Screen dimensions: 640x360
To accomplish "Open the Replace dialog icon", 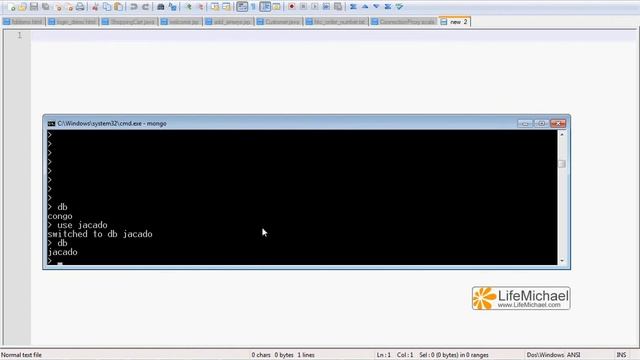I will pos(172,7).
